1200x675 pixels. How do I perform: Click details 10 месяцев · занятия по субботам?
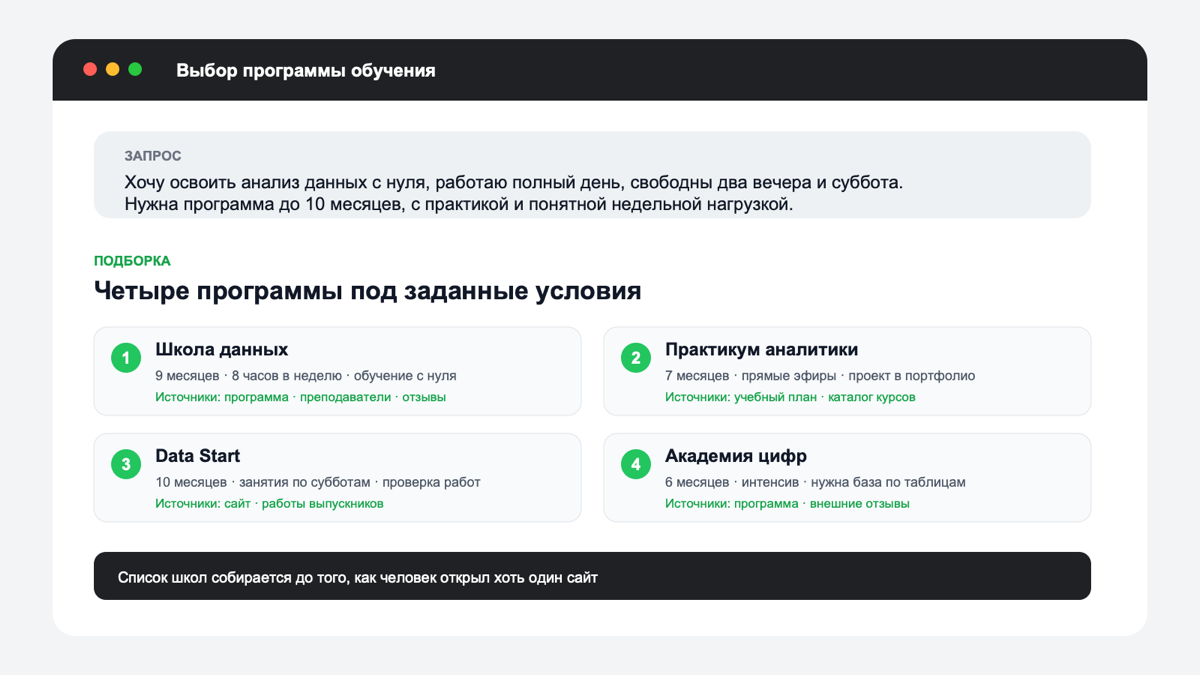318,482
